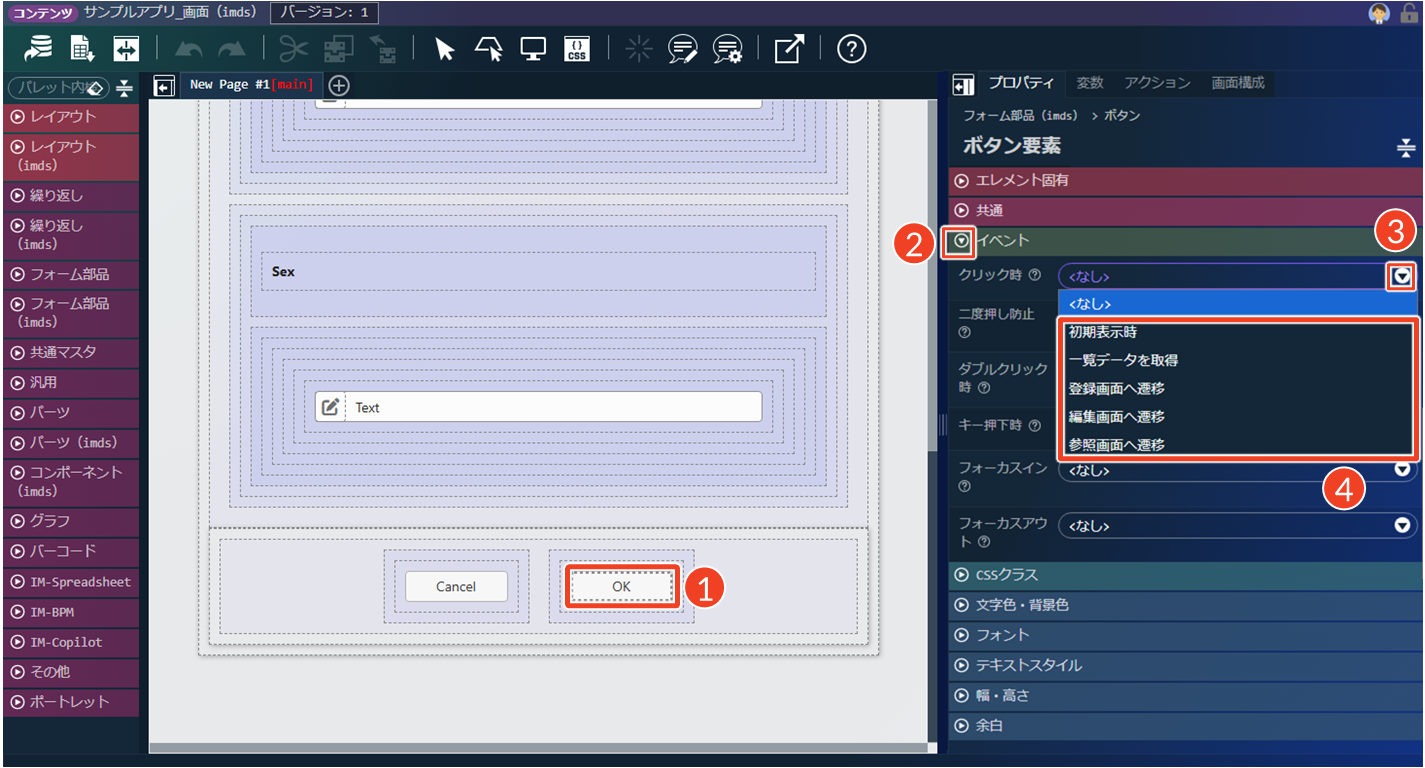Image resolution: width=1425 pixels, height=768 pixels.
Task: Click the database save icon in toolbar
Action: 38,49
